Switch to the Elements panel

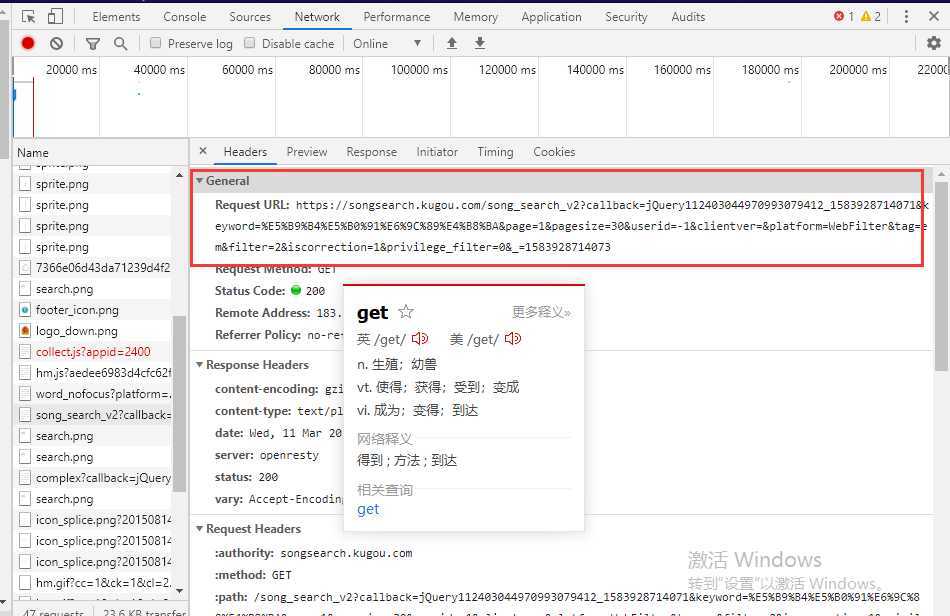point(116,17)
